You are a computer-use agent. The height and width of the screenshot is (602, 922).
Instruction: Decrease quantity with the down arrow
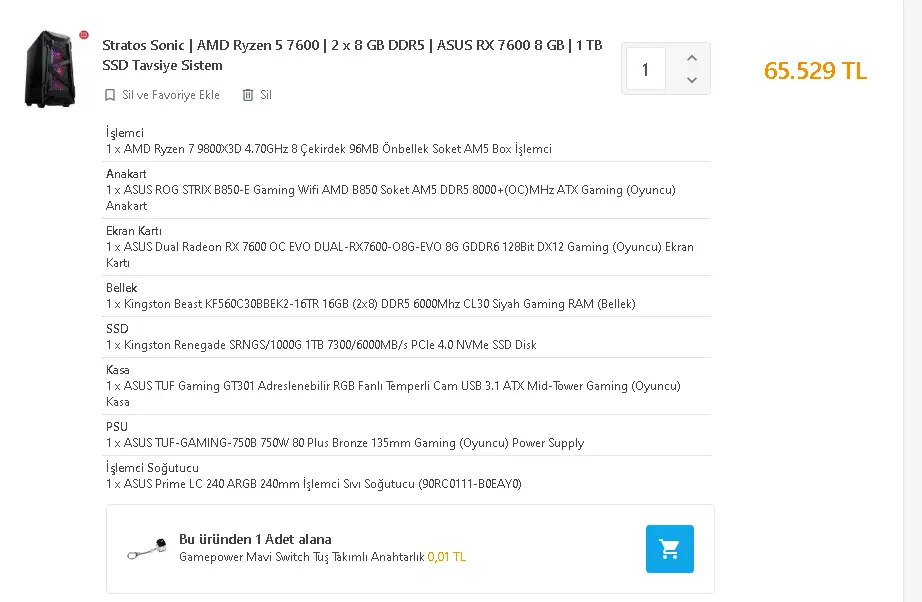(x=692, y=80)
